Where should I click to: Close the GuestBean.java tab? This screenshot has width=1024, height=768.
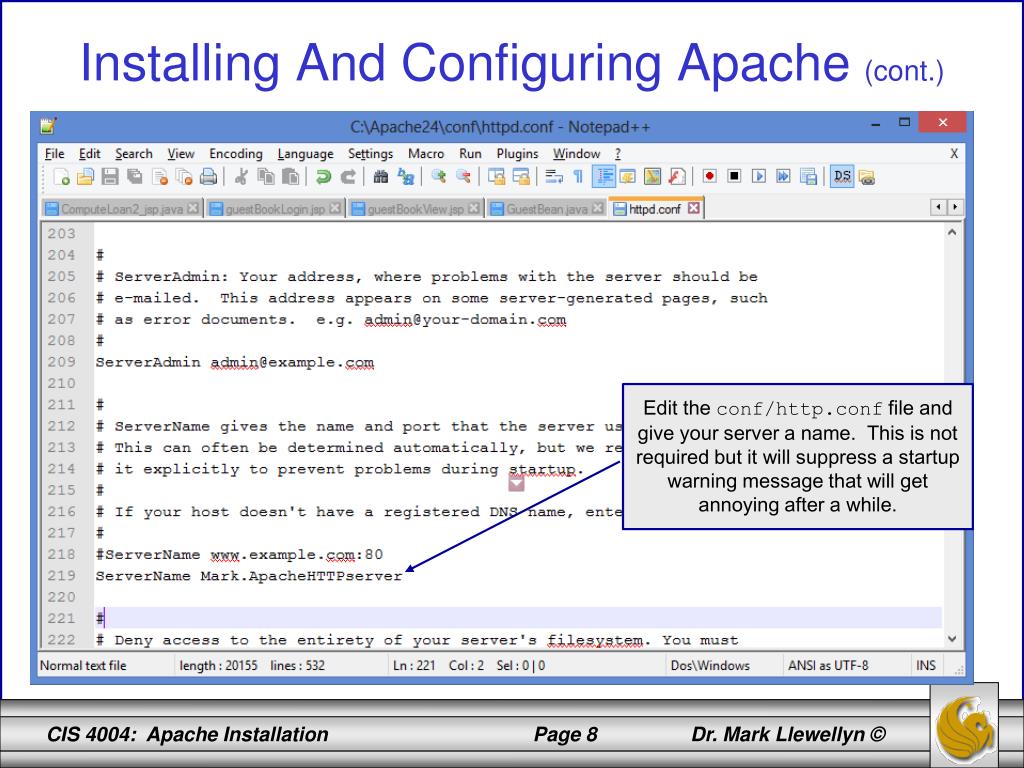tap(598, 208)
